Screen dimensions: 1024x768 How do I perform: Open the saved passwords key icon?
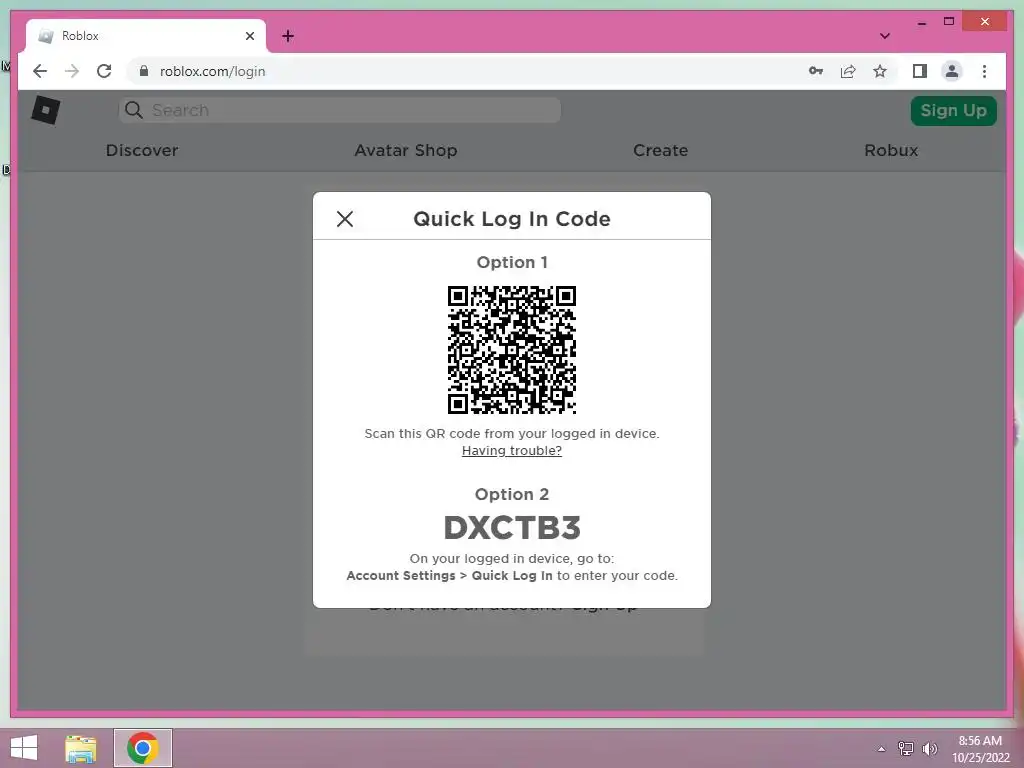[x=816, y=71]
